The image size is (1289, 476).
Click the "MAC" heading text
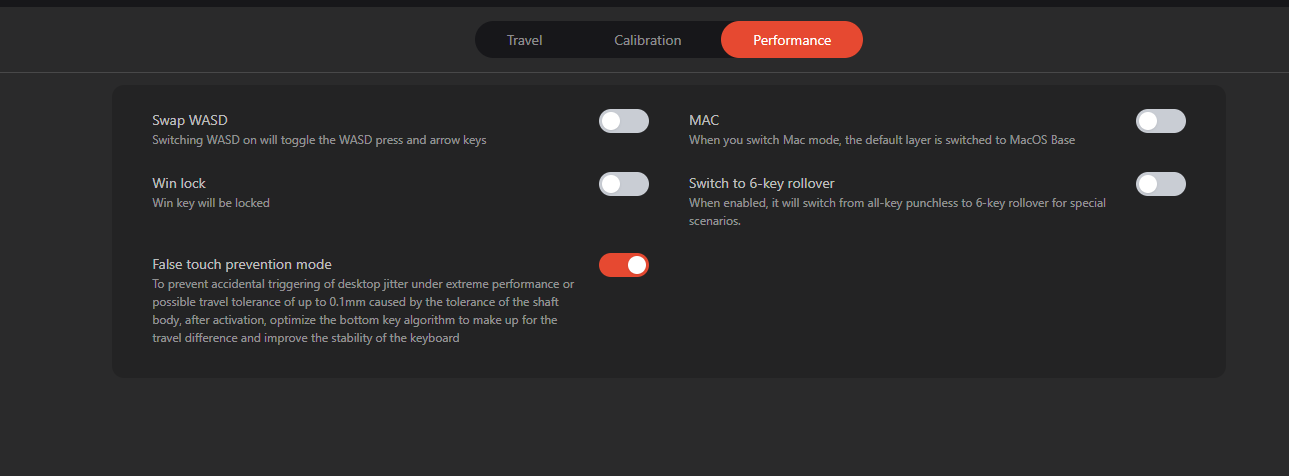click(704, 120)
